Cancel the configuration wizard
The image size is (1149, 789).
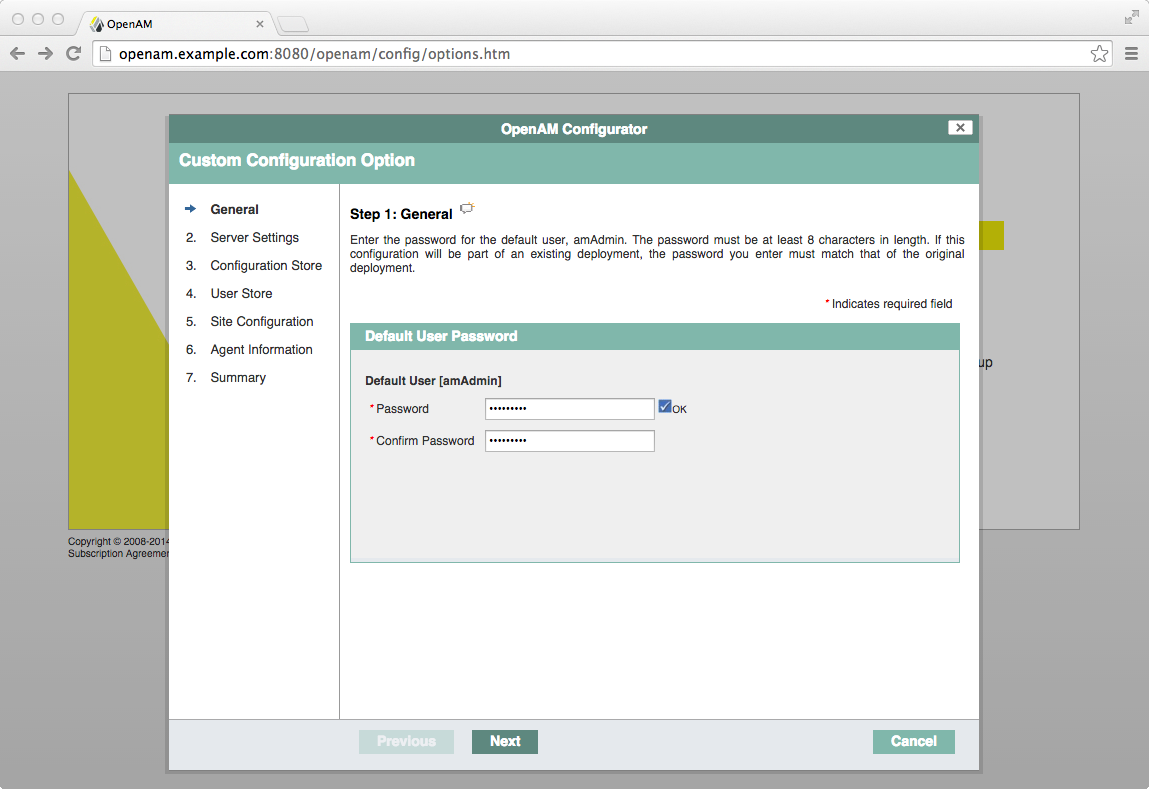tap(914, 741)
